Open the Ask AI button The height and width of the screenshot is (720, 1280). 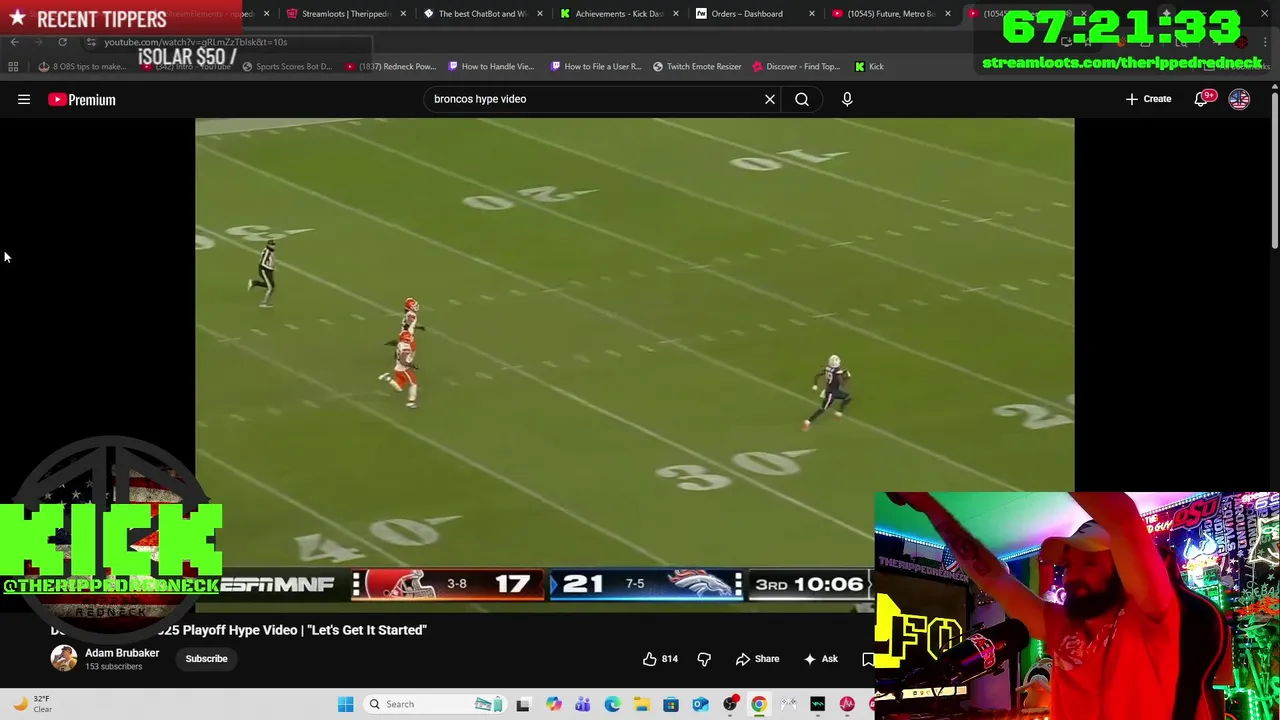coord(821,659)
